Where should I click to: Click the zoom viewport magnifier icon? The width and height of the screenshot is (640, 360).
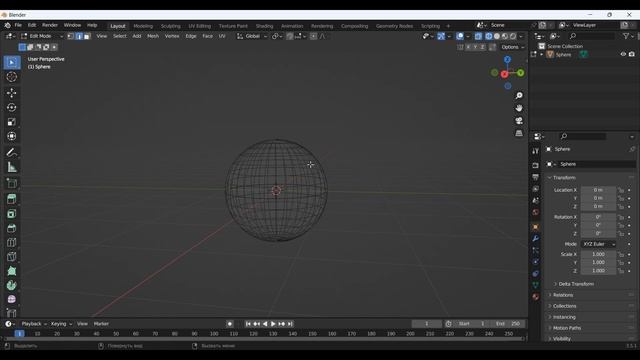pyautogui.click(x=519, y=96)
